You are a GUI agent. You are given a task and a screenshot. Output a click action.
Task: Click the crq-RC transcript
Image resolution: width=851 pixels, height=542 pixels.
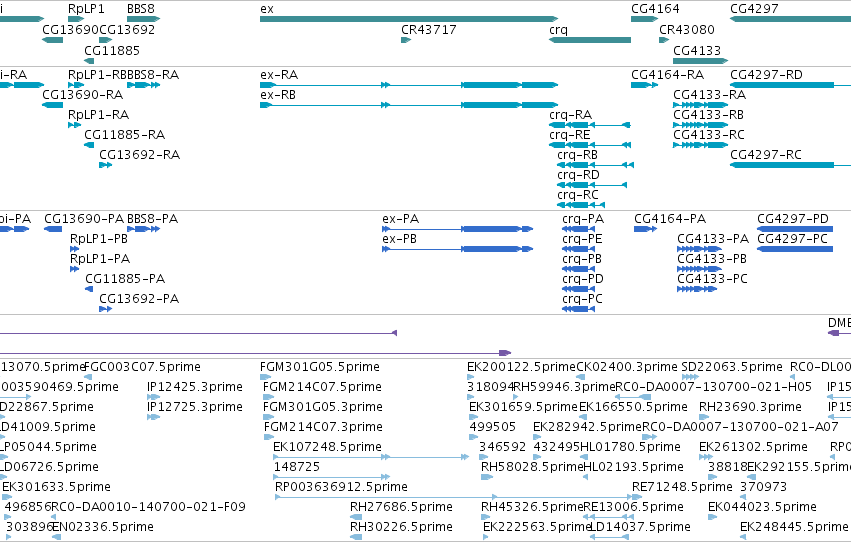click(x=581, y=205)
